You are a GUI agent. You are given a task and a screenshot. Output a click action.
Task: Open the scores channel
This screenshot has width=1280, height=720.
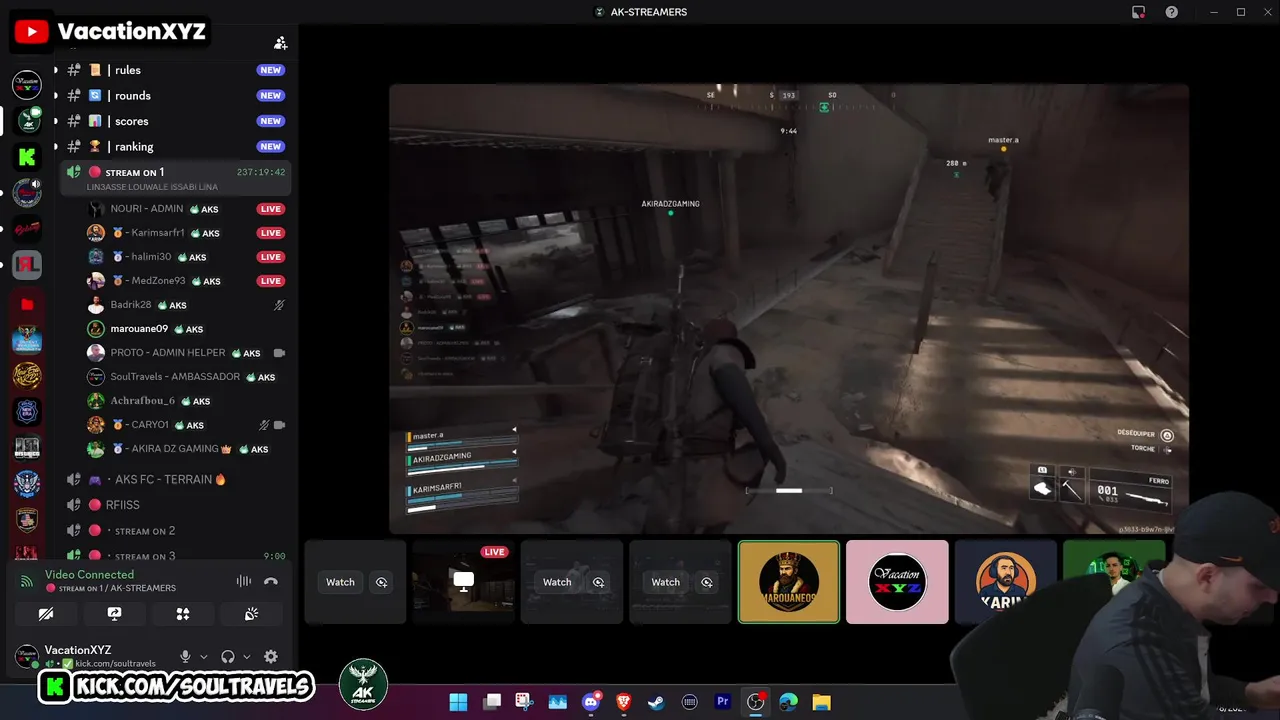click(x=175, y=121)
